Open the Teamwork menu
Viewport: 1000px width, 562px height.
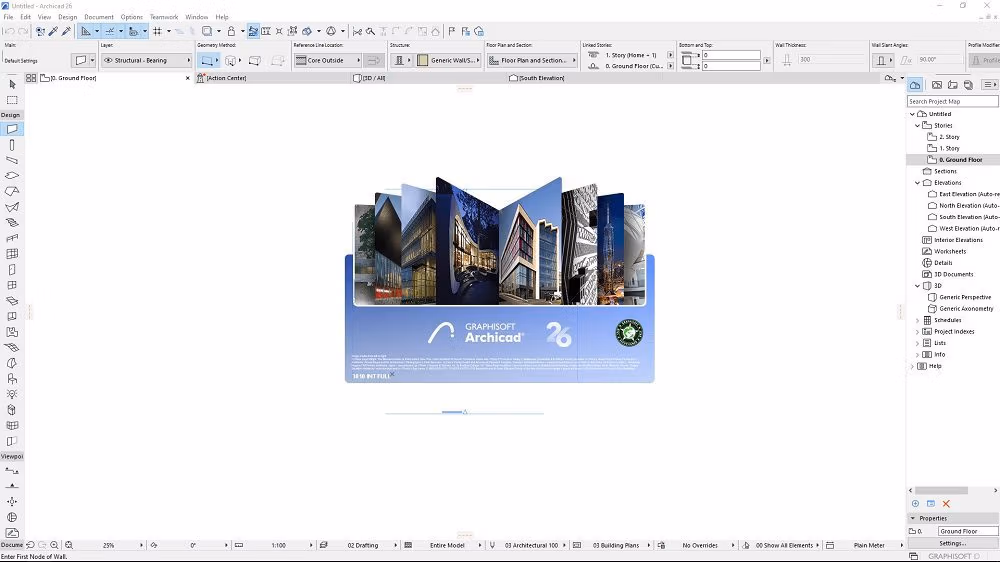164,17
